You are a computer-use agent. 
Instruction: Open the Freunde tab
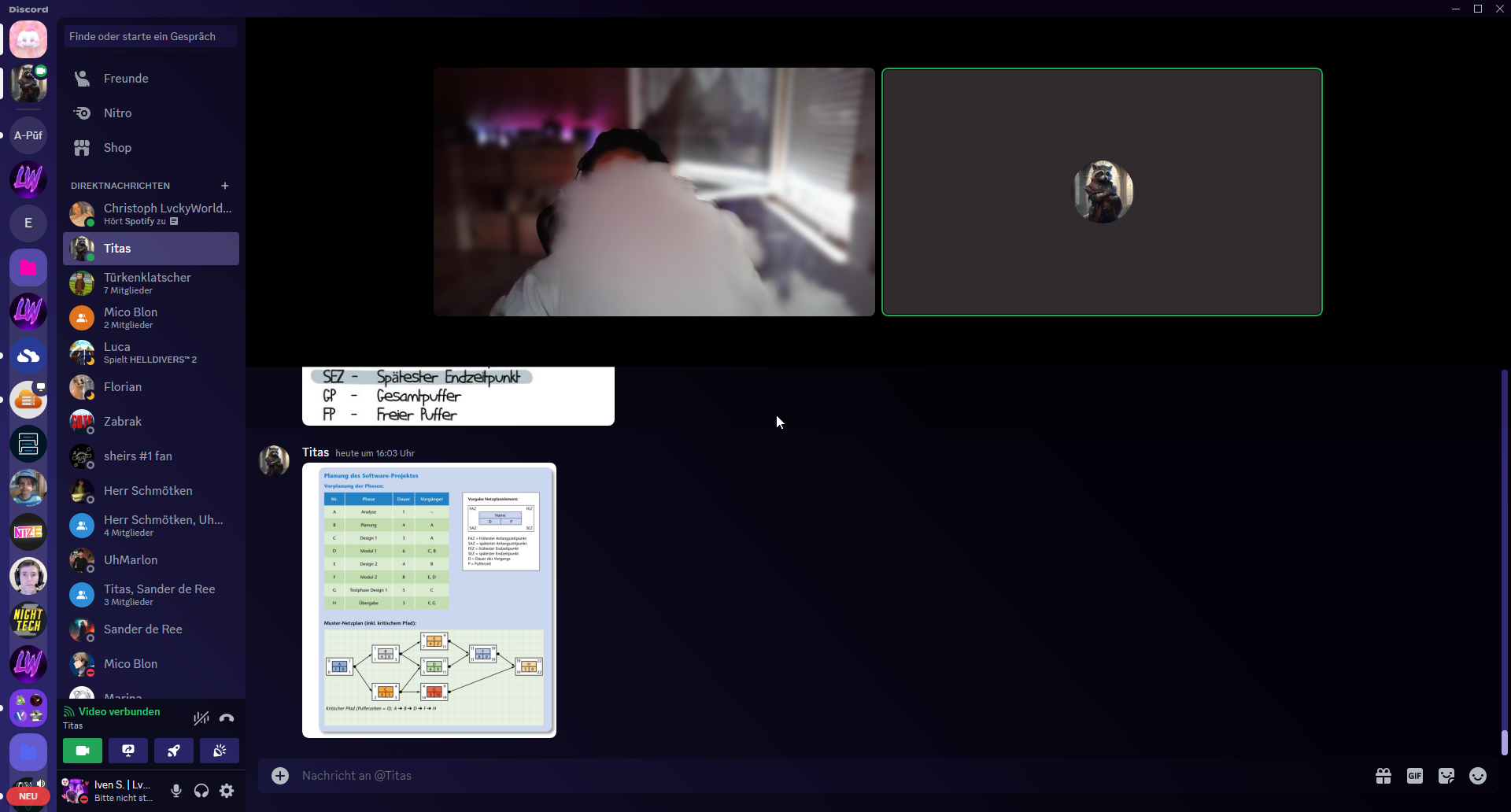[x=126, y=79]
